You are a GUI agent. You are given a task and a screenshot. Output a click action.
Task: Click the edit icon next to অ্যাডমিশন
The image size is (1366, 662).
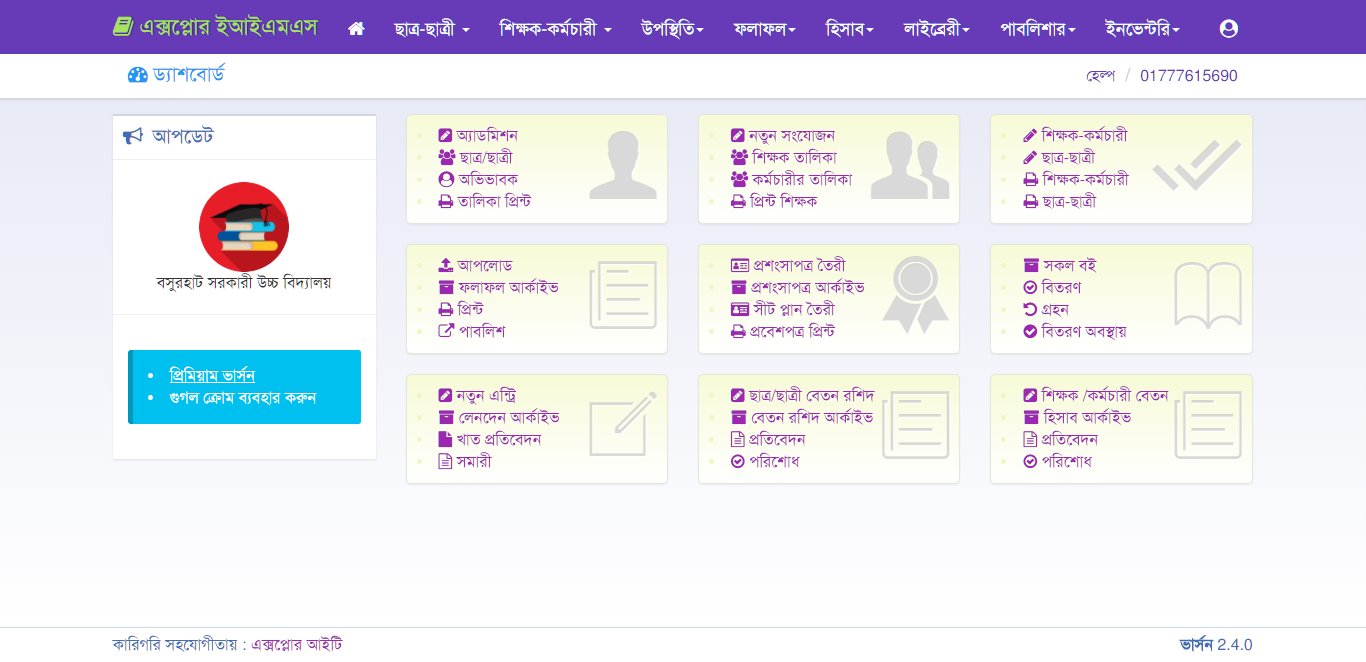point(446,136)
